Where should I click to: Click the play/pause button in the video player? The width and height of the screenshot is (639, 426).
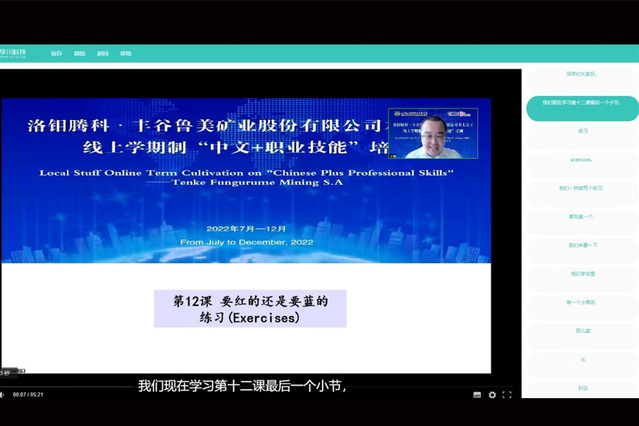tap(3, 395)
